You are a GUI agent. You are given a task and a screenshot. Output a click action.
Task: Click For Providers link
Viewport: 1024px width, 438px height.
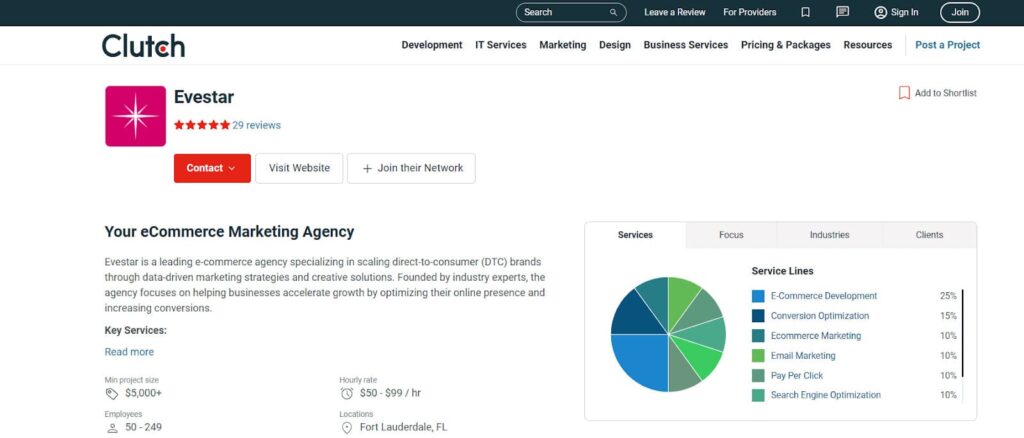coord(750,12)
